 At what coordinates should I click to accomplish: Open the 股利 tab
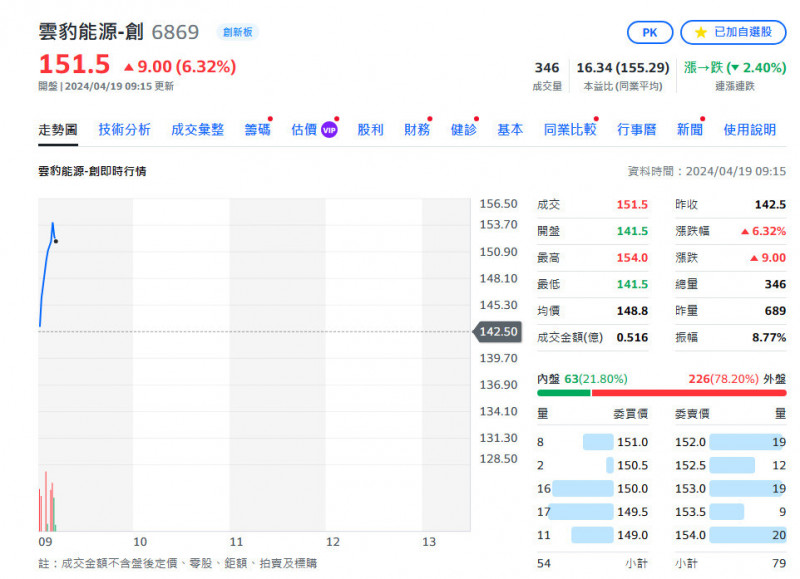(370, 130)
